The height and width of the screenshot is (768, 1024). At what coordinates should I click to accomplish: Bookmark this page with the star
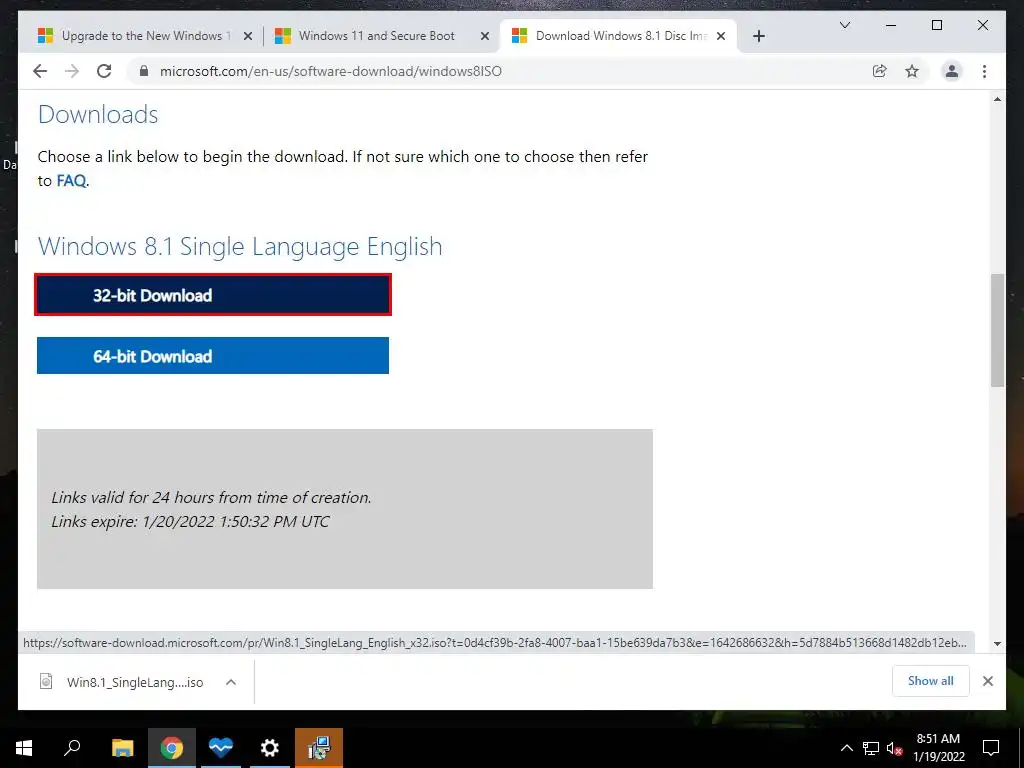click(x=912, y=71)
